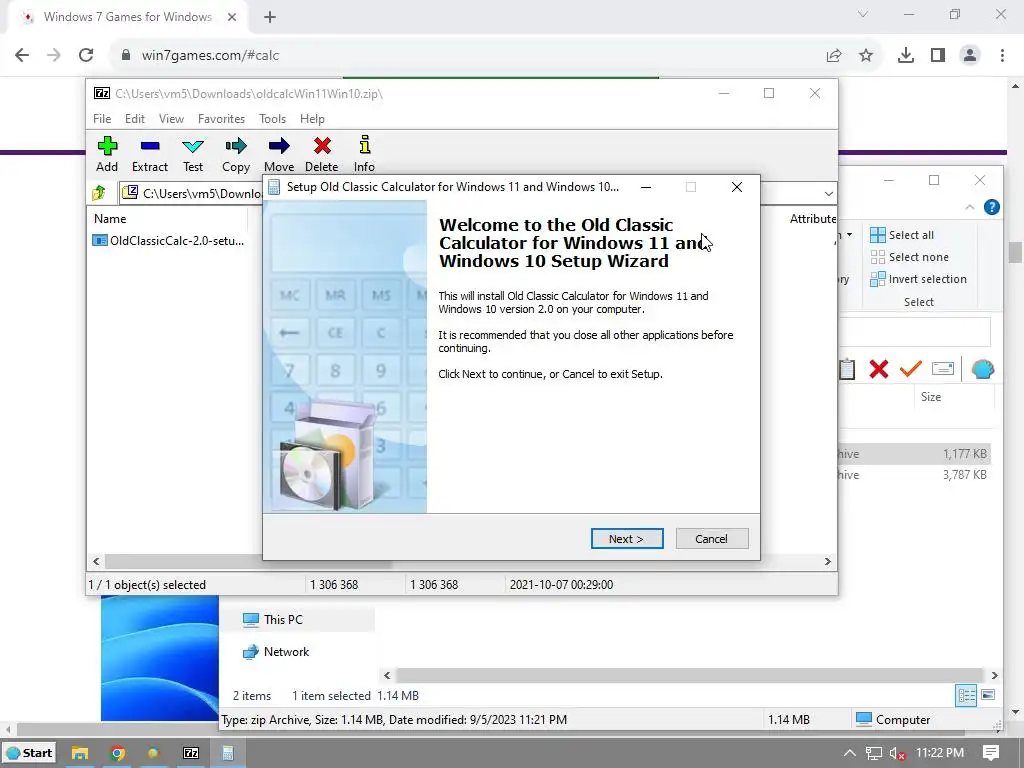Open File Explorer from the taskbar
Viewport: 1024px width, 768px height.
[80, 753]
